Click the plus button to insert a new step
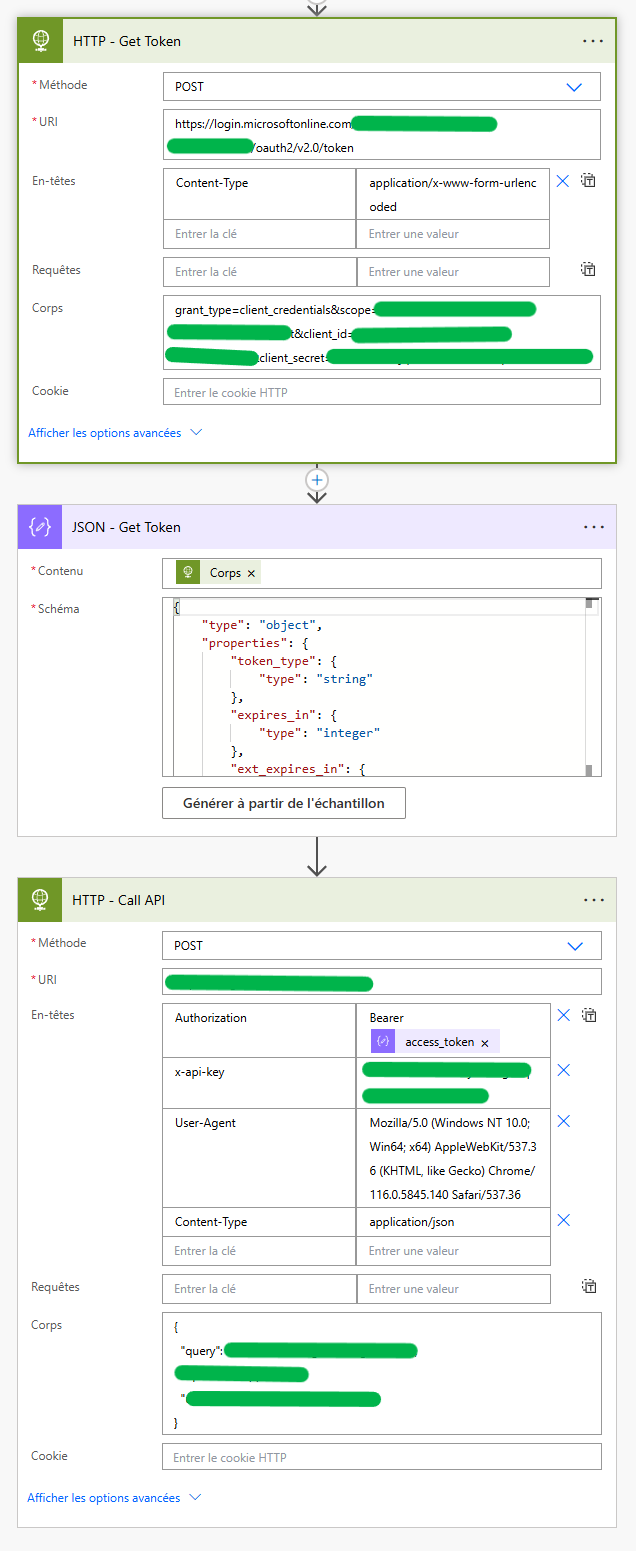The width and height of the screenshot is (636, 1551). [x=317, y=479]
